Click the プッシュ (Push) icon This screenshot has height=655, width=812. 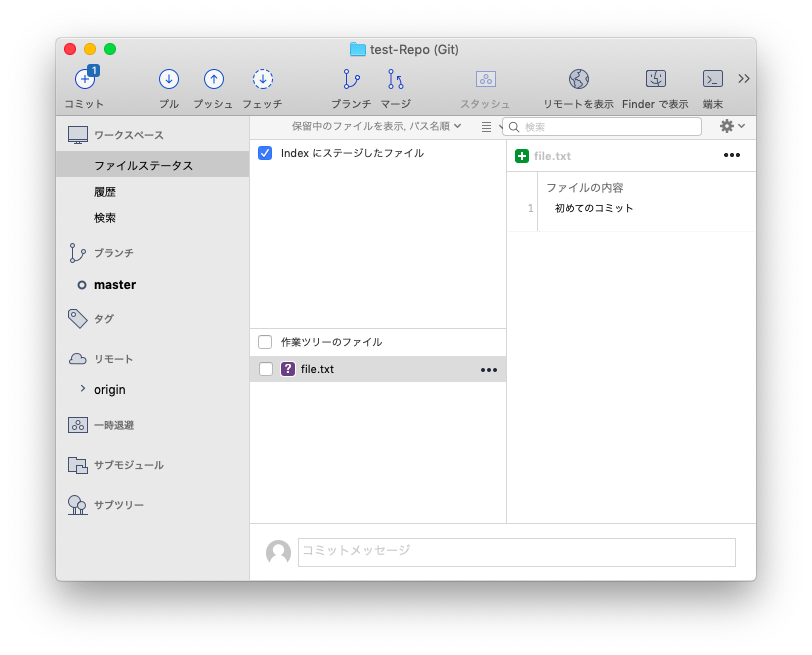[213, 80]
